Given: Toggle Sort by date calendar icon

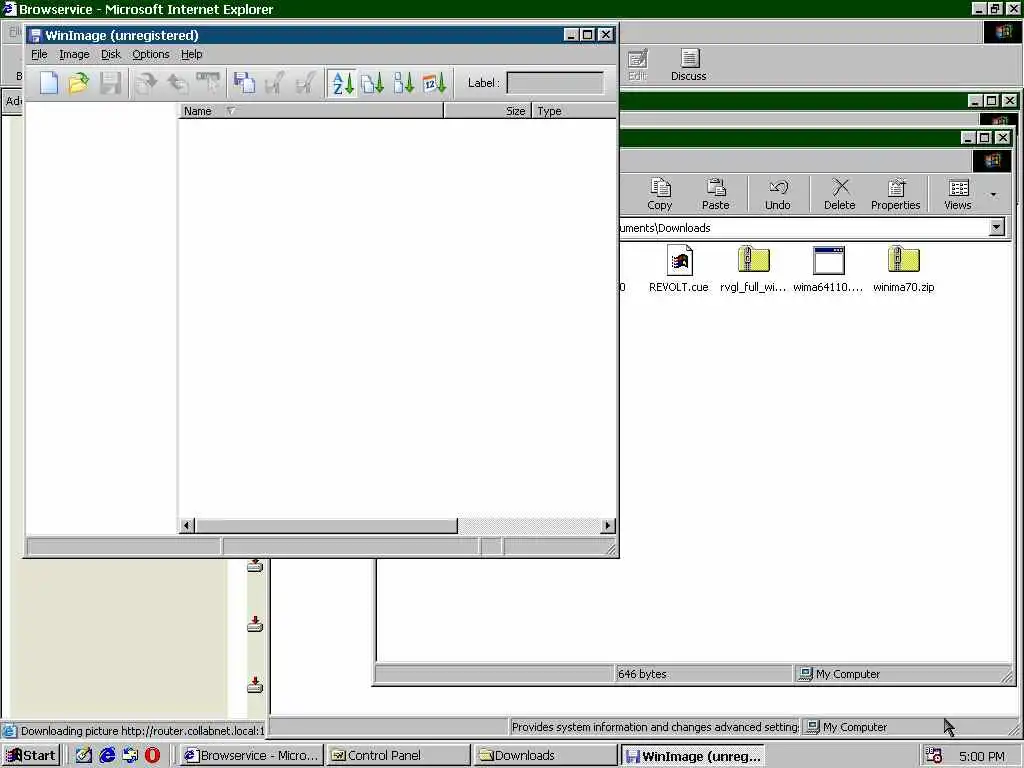Looking at the screenshot, I should point(434,83).
